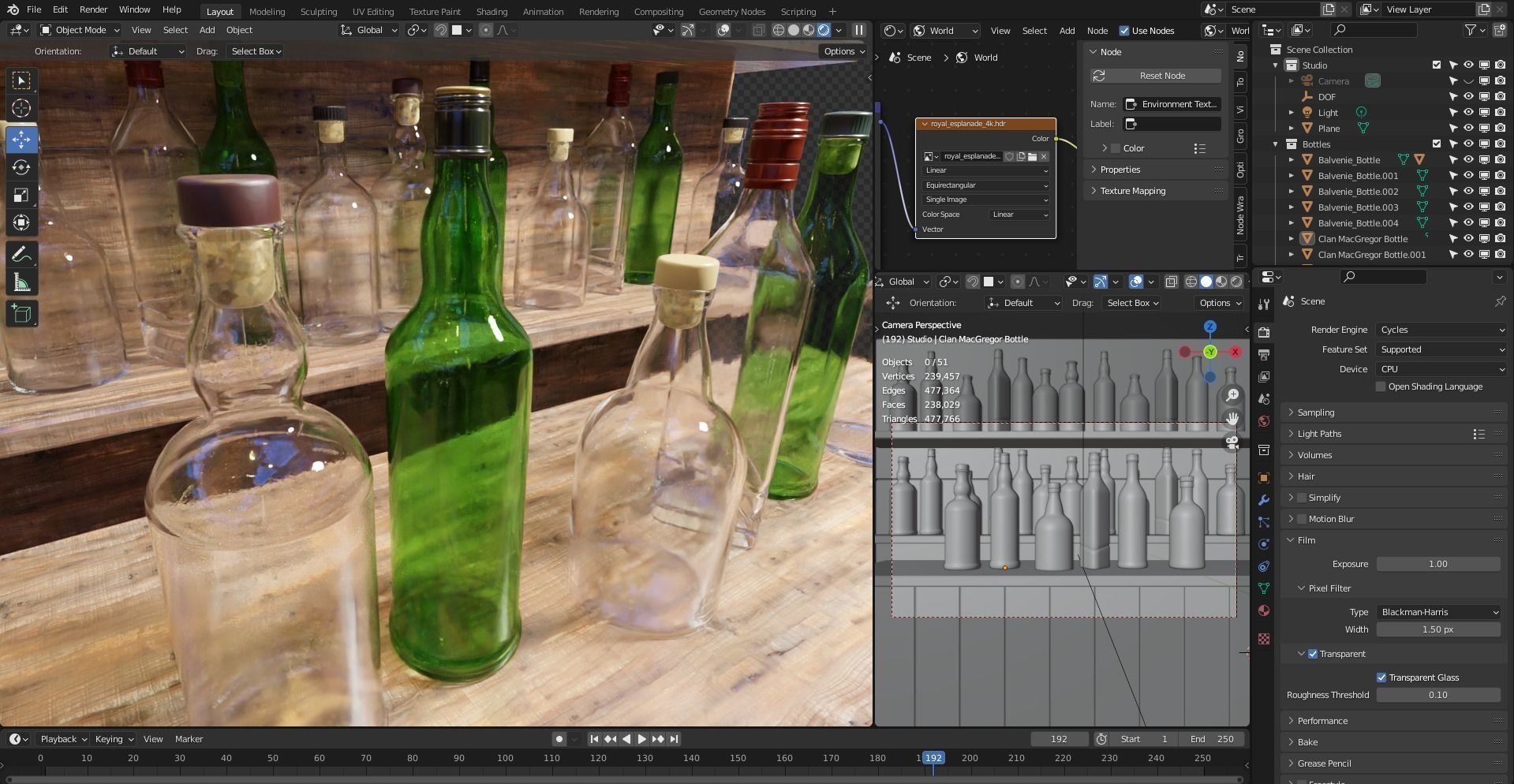
Task: Open the Pixel Filter Type dropdown
Action: pyautogui.click(x=1438, y=612)
